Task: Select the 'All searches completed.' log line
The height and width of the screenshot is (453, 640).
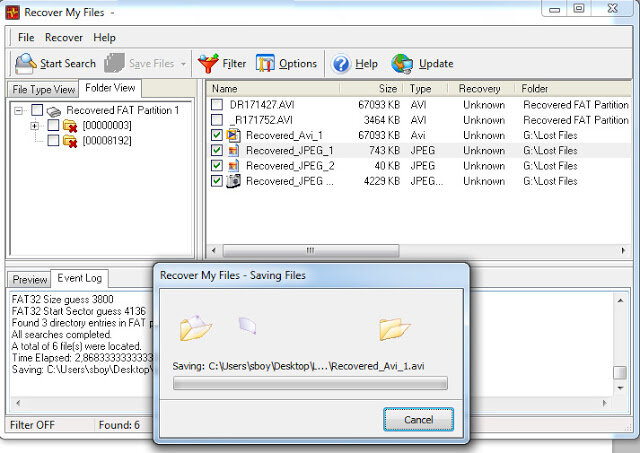Action: (61, 335)
